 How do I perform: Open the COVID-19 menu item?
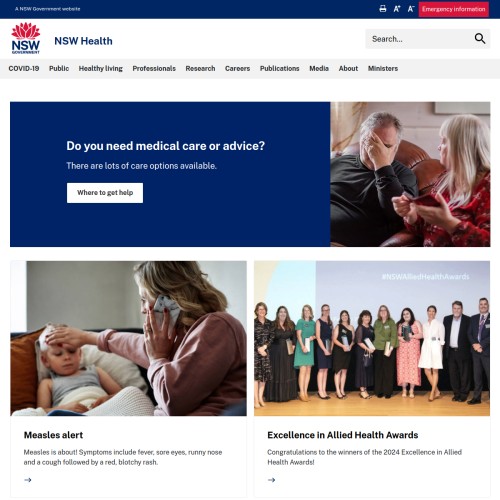click(24, 68)
